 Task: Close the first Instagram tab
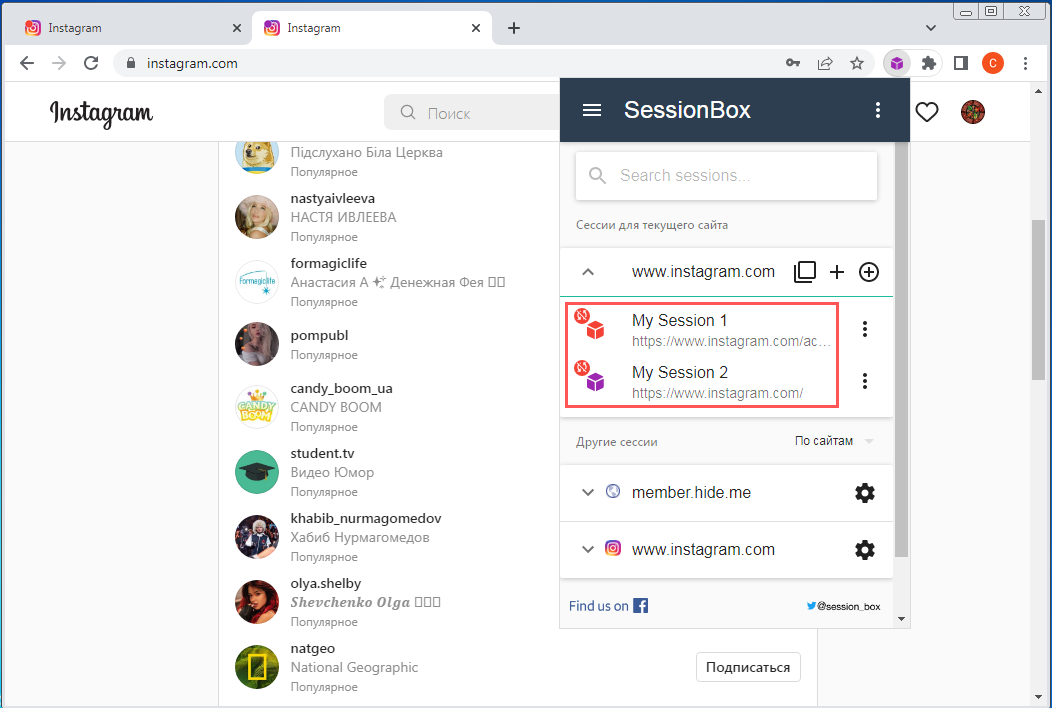tap(237, 28)
